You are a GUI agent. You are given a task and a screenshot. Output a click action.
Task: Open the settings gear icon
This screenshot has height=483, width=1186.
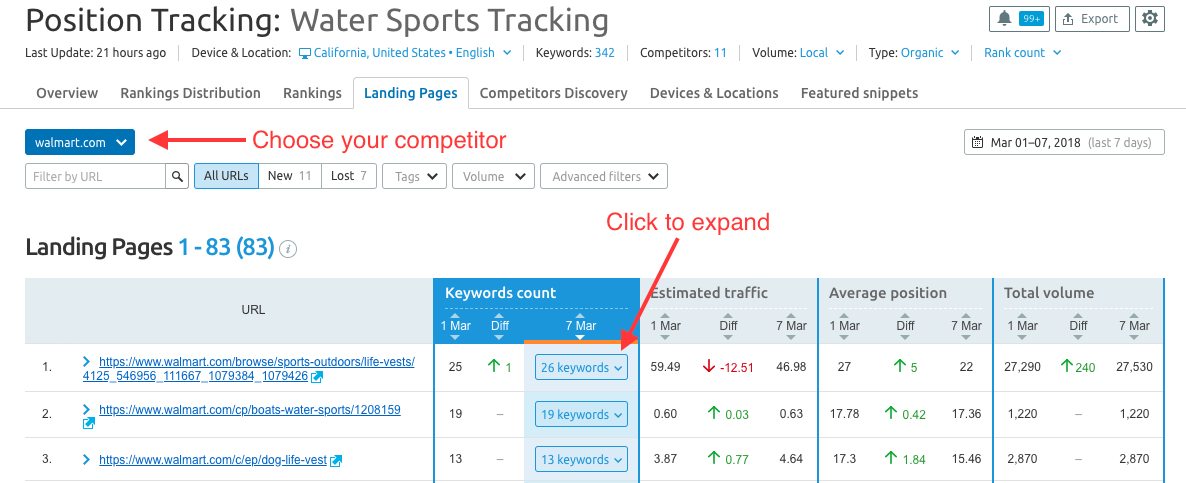[1150, 19]
